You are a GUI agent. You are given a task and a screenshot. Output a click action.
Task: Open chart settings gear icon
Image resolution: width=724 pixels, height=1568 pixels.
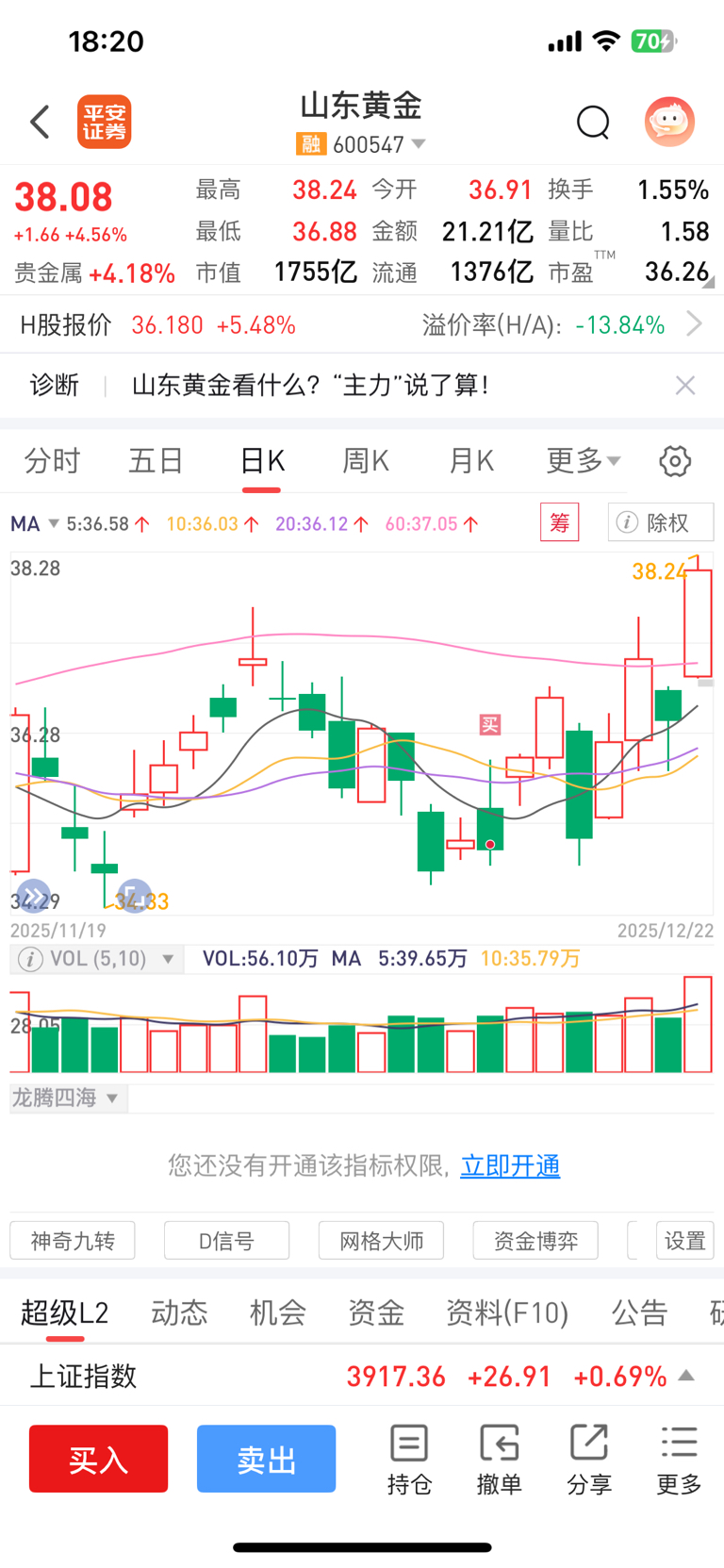tap(675, 461)
